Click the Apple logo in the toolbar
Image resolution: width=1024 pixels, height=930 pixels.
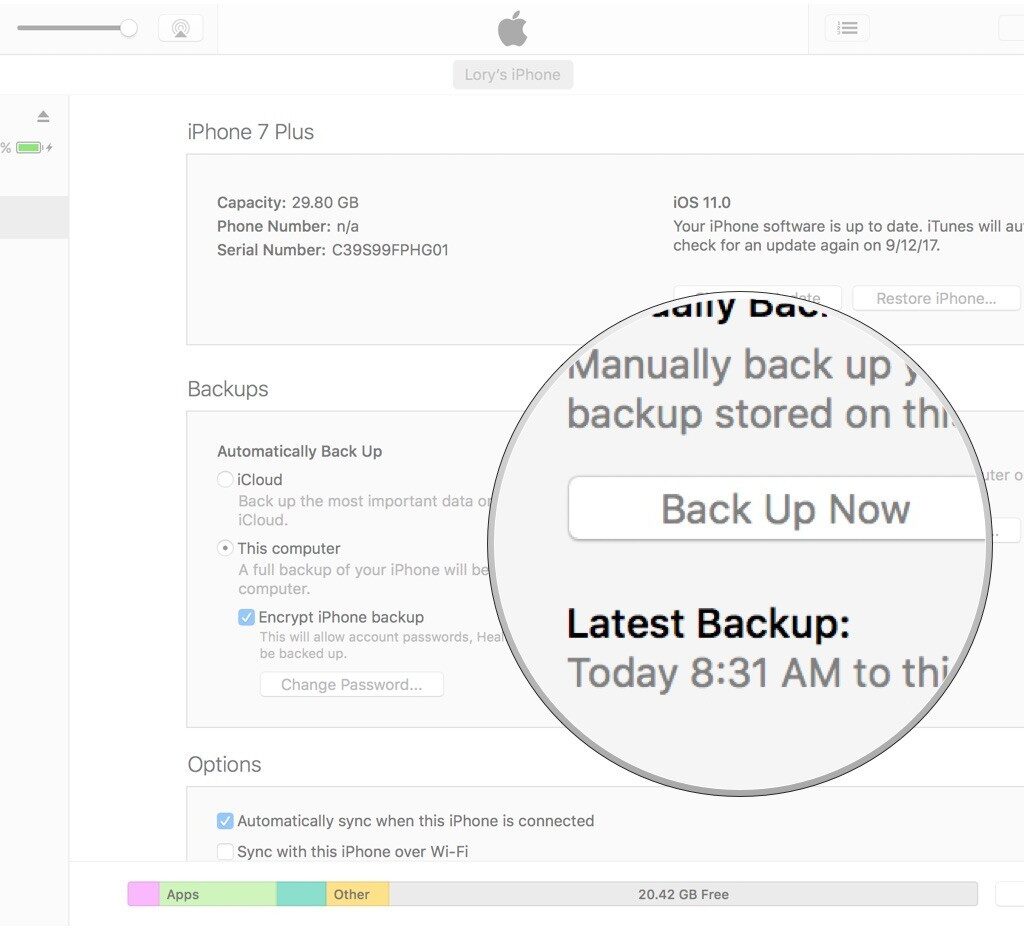[x=512, y=29]
